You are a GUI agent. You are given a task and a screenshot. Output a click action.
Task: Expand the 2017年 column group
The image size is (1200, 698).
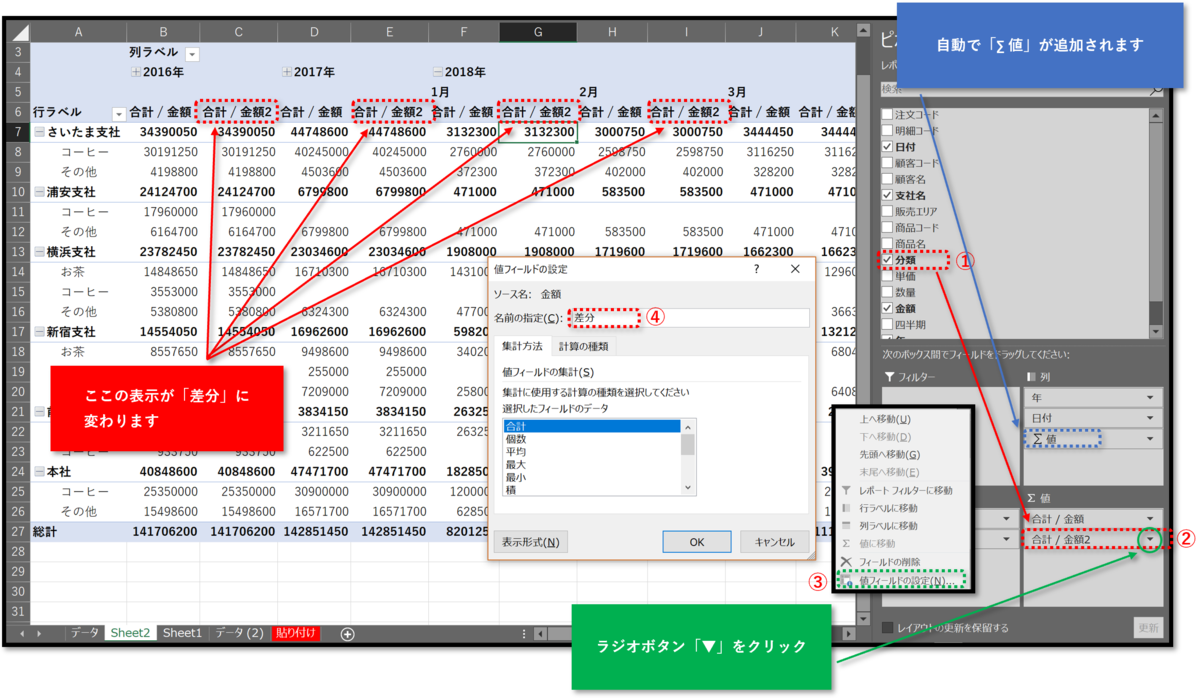[x=287, y=73]
